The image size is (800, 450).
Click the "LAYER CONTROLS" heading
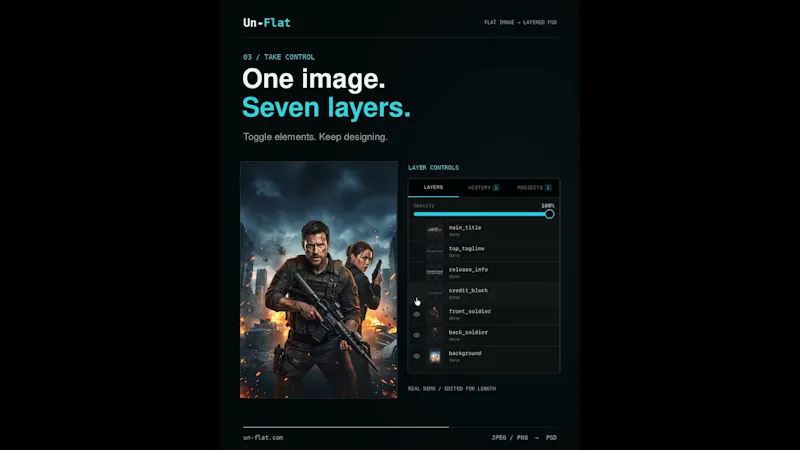[433, 167]
